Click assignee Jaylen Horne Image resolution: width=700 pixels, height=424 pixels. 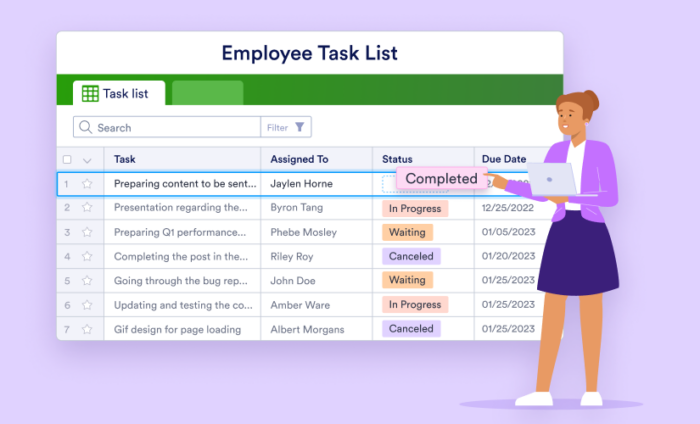[x=301, y=183]
